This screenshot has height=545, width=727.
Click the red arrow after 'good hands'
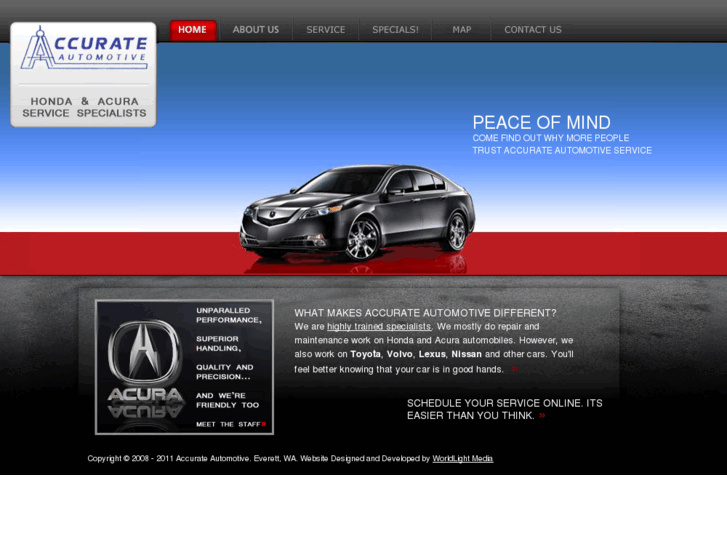tap(514, 369)
